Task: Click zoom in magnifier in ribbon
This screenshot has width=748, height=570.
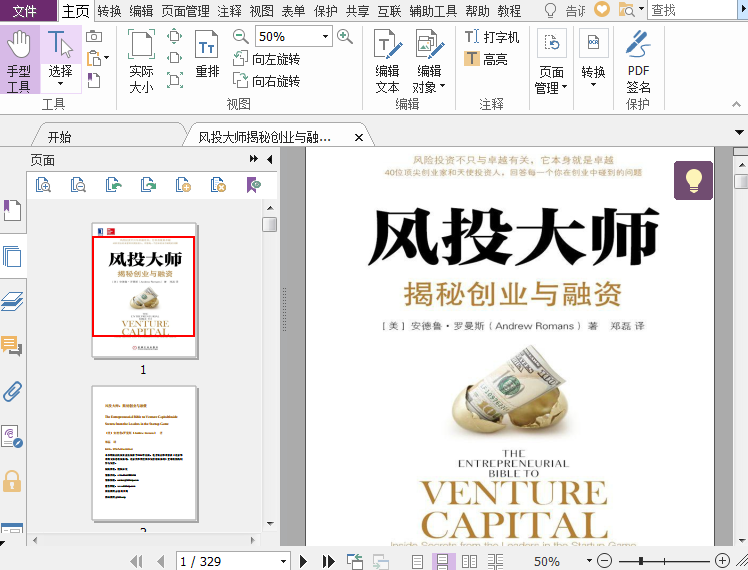Action: click(344, 37)
